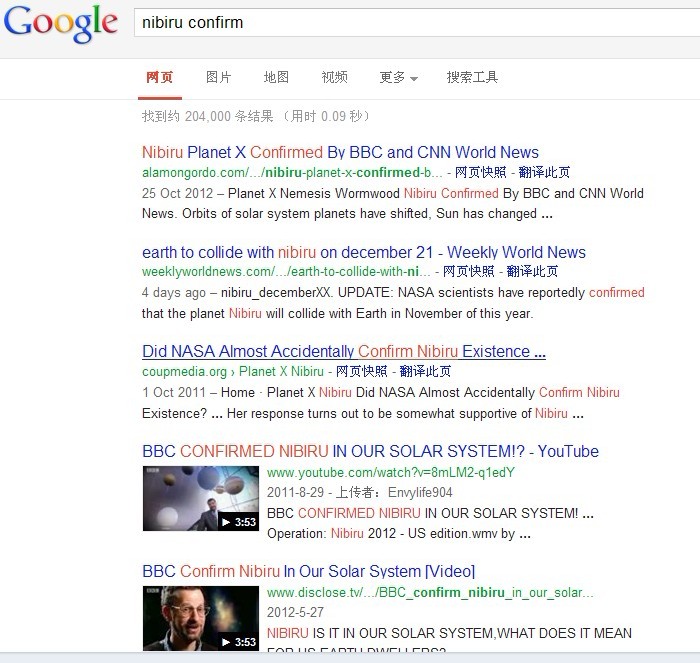
Task: Select the 网页 tab
Action: click(x=159, y=77)
